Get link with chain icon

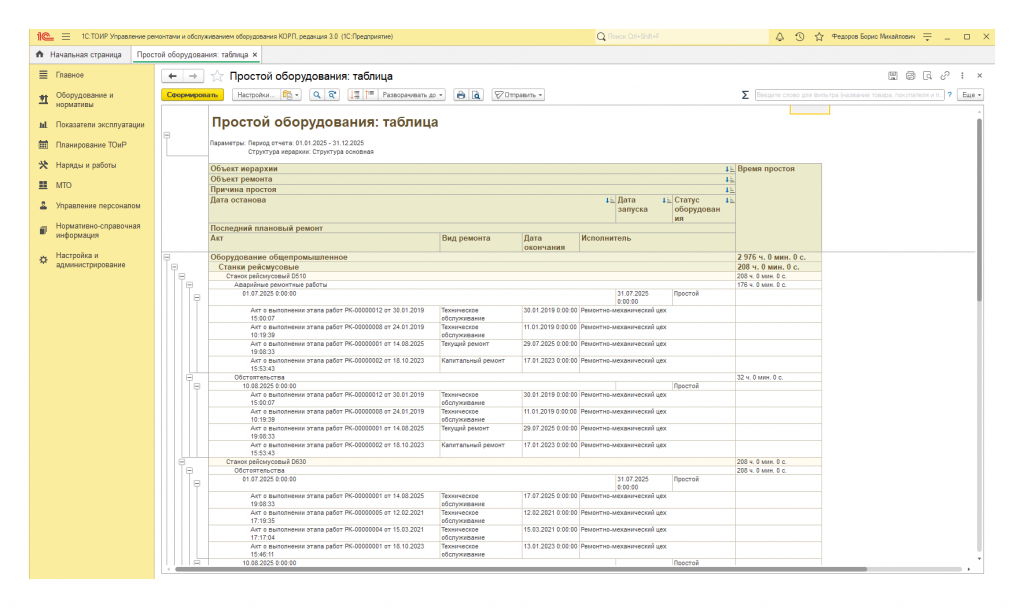click(x=945, y=76)
